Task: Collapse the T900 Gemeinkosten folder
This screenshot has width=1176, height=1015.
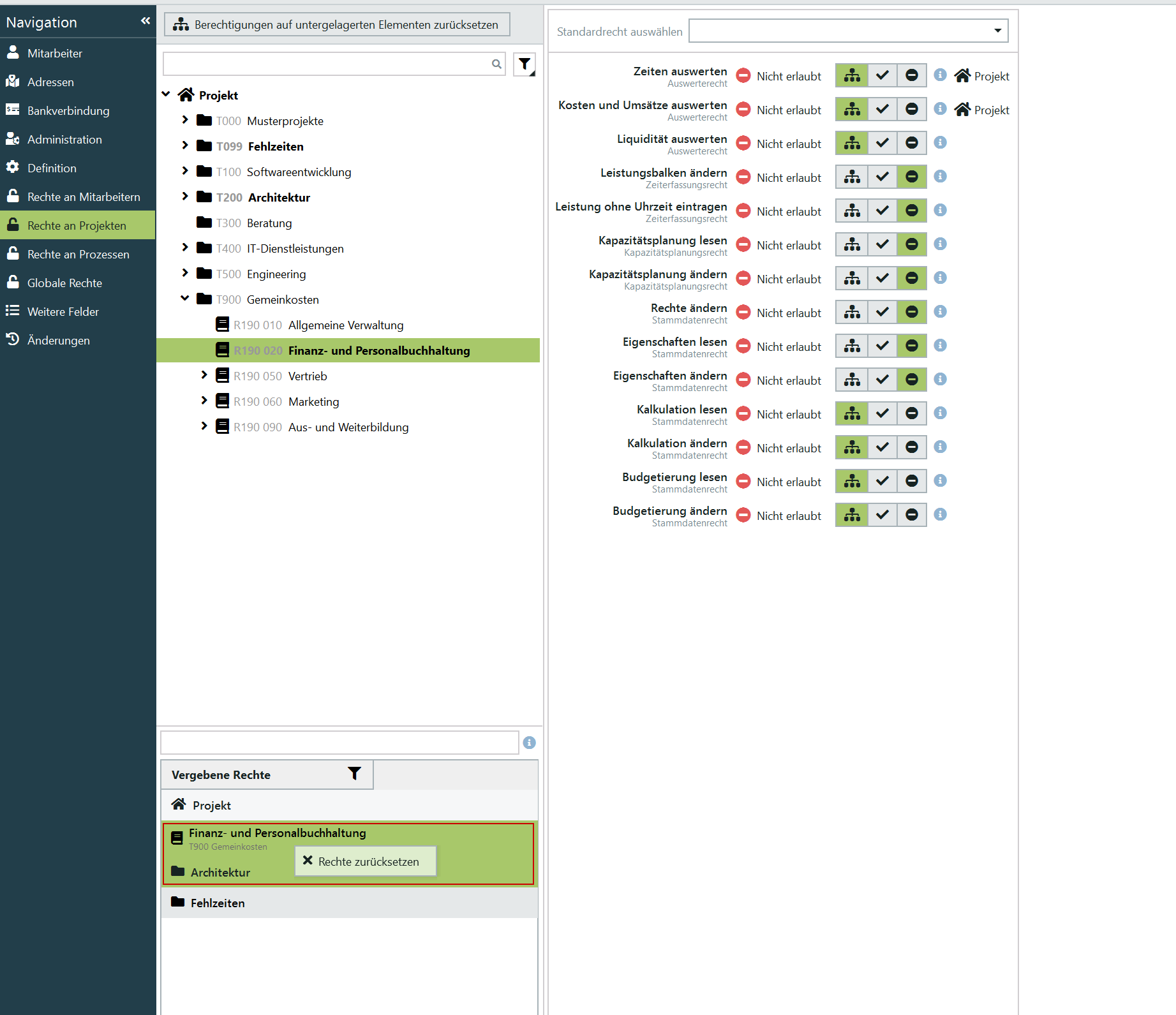Action: click(185, 299)
